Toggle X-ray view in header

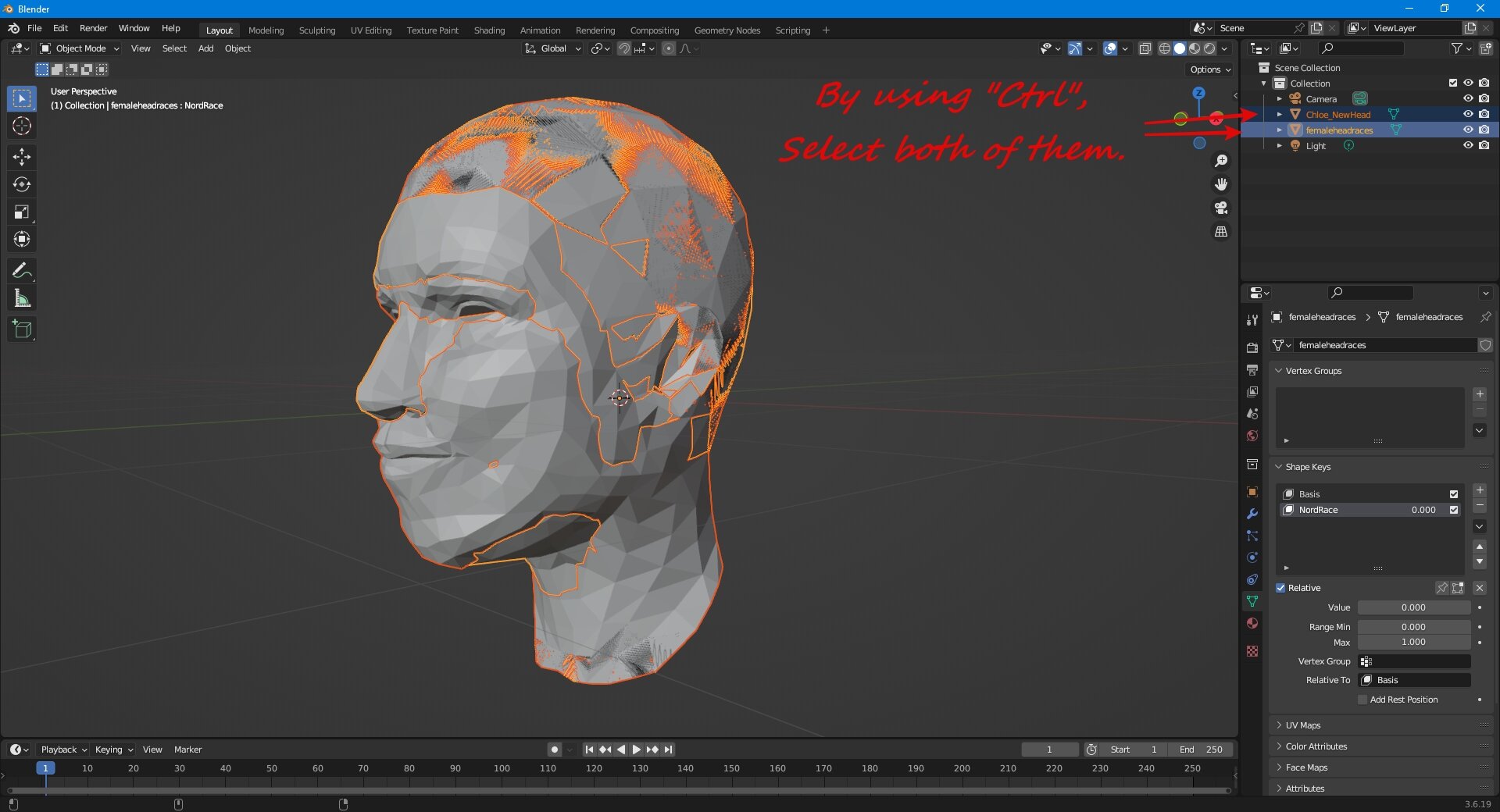[x=1145, y=48]
